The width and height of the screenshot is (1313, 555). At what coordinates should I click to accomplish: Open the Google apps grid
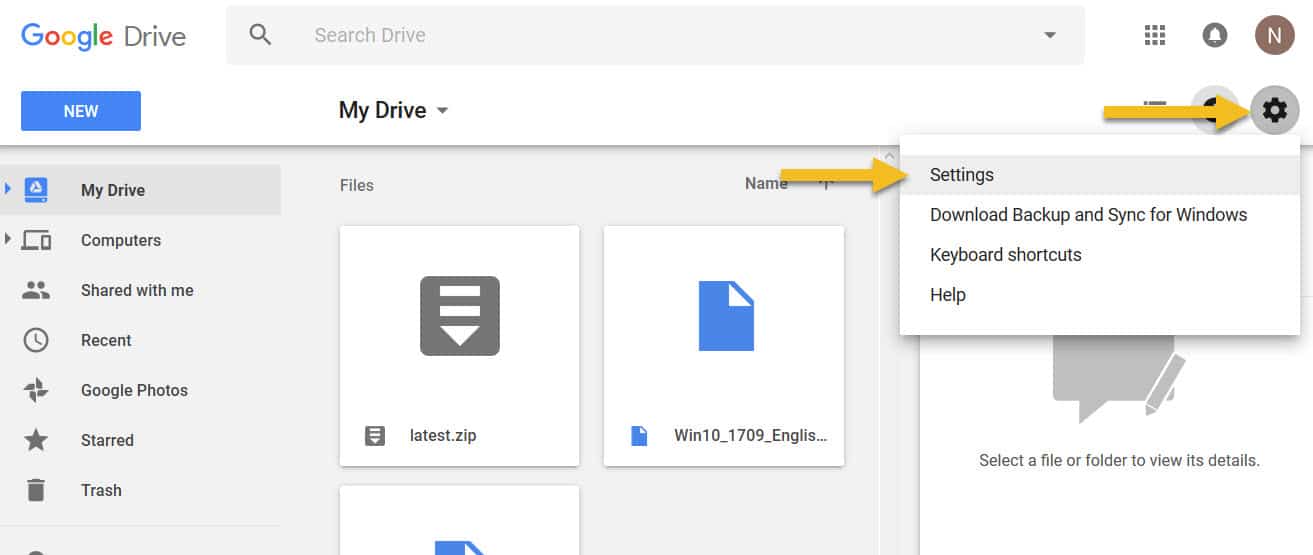click(x=1155, y=36)
